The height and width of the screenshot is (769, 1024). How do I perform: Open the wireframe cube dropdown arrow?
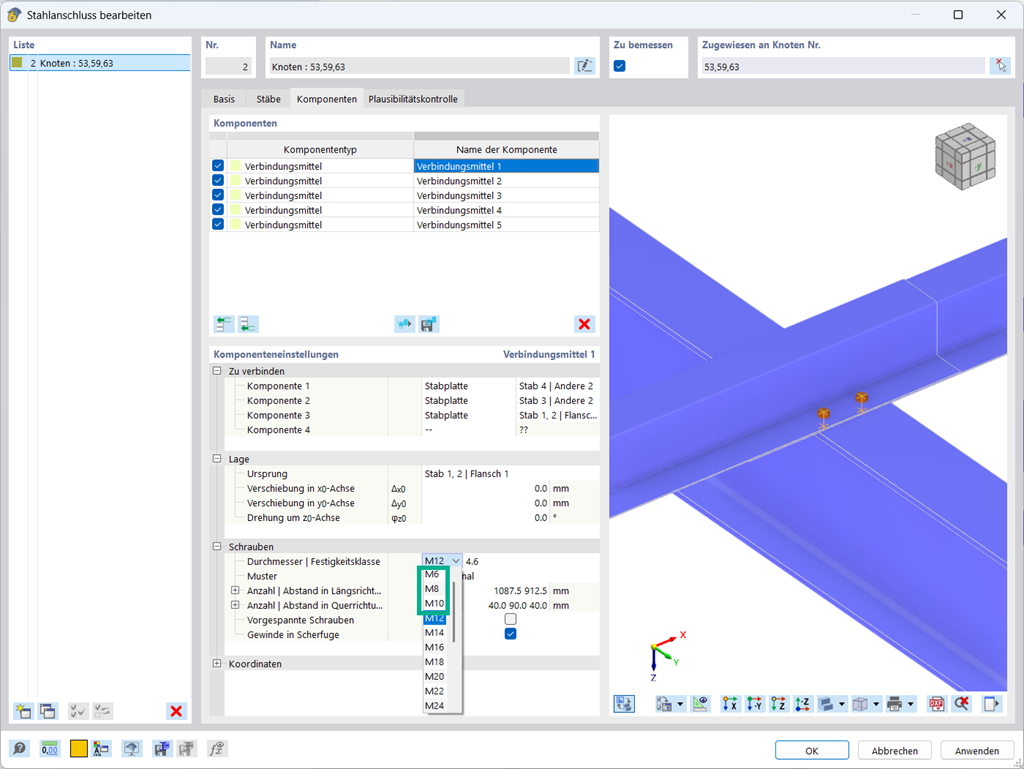point(876,704)
